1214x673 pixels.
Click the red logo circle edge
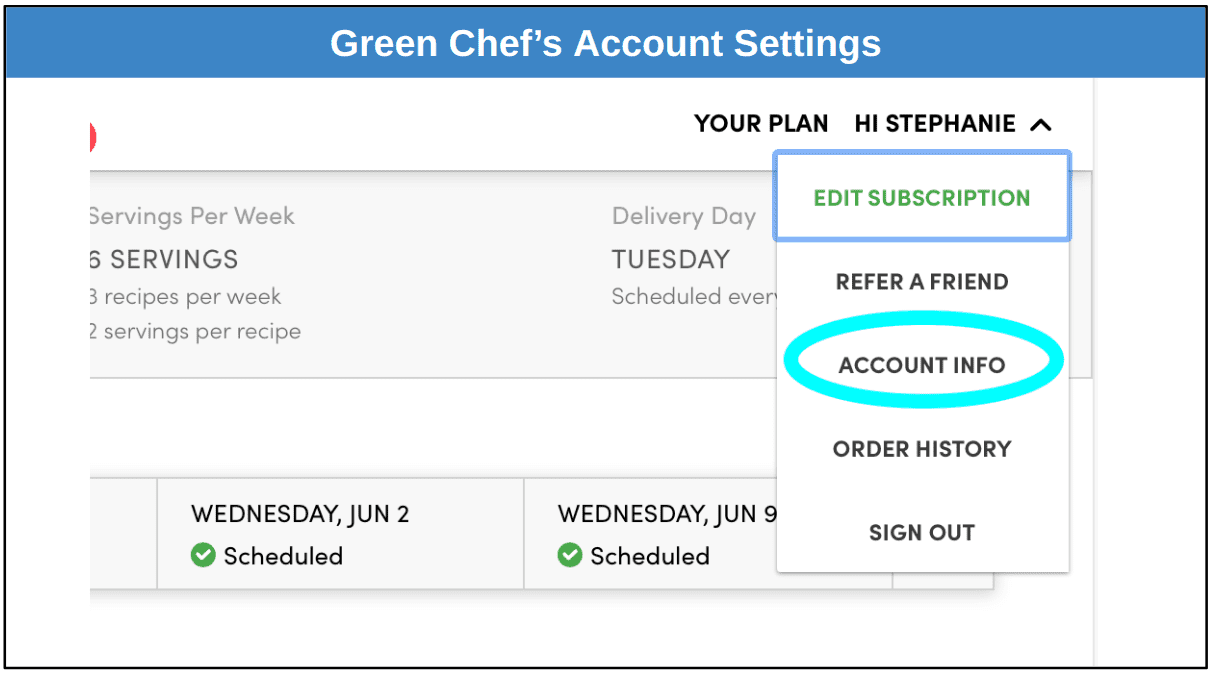92,137
